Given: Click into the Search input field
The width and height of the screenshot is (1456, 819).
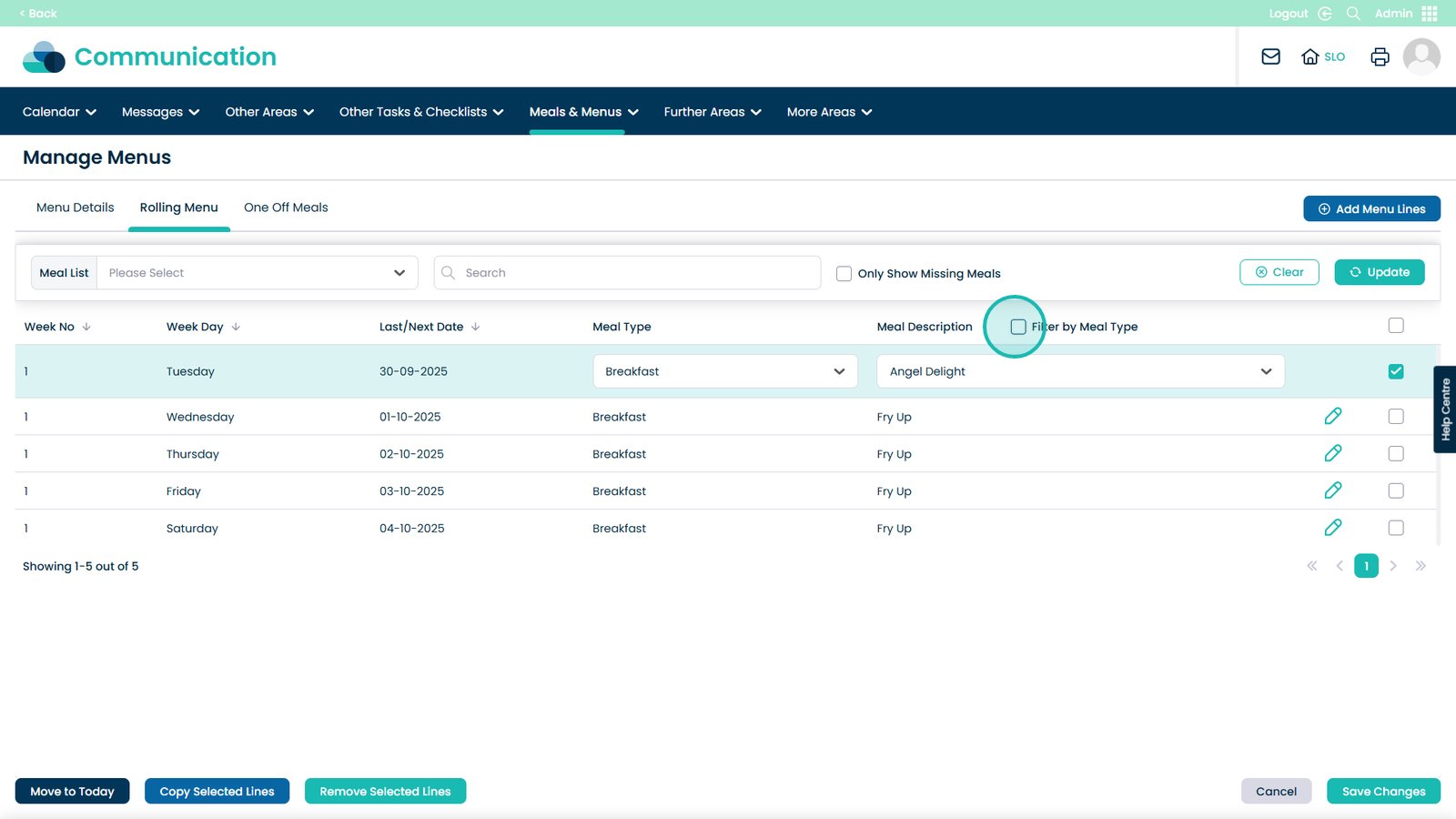Looking at the screenshot, I should (637, 273).
